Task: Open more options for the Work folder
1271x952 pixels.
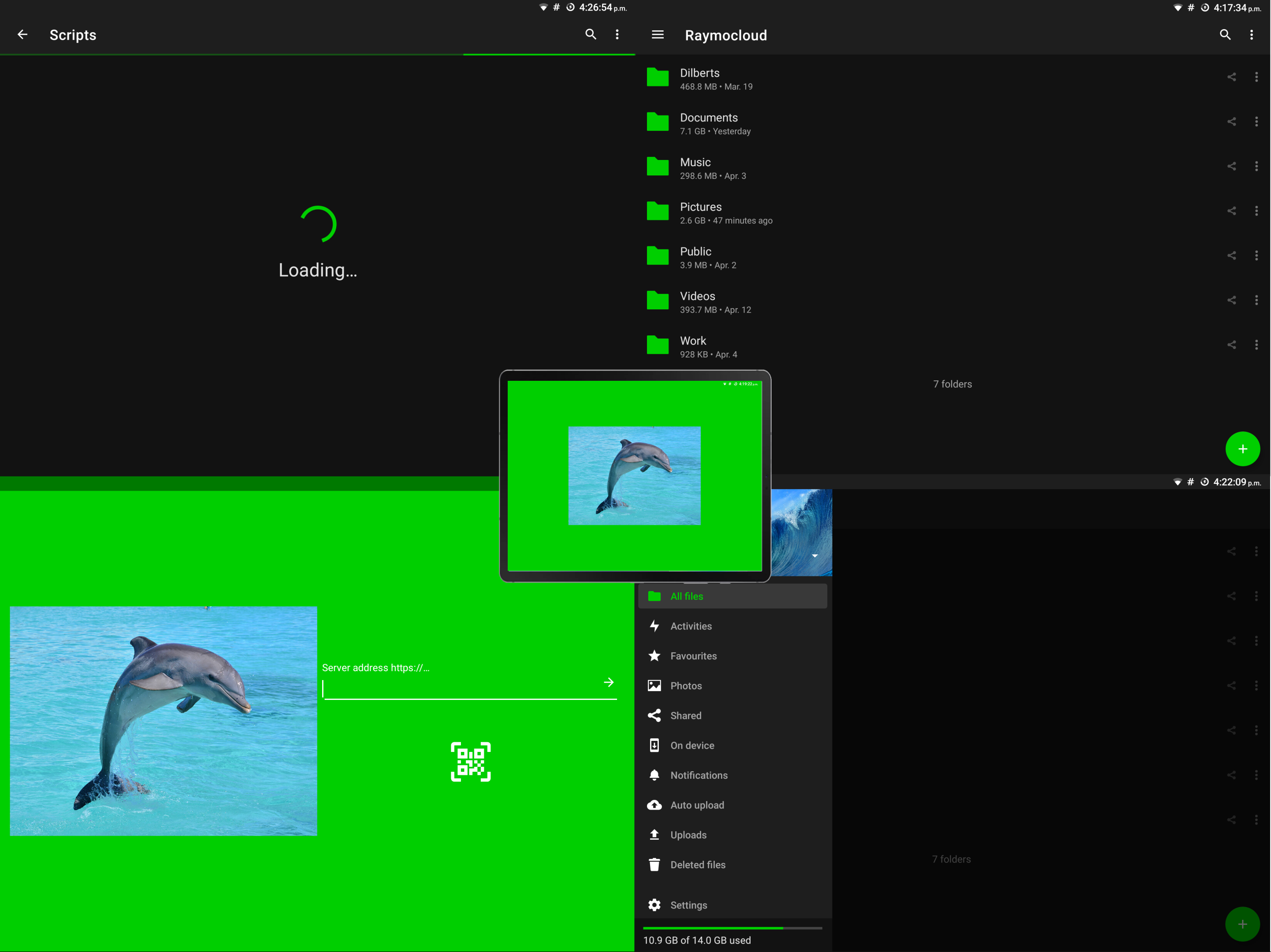Action: pyautogui.click(x=1256, y=345)
